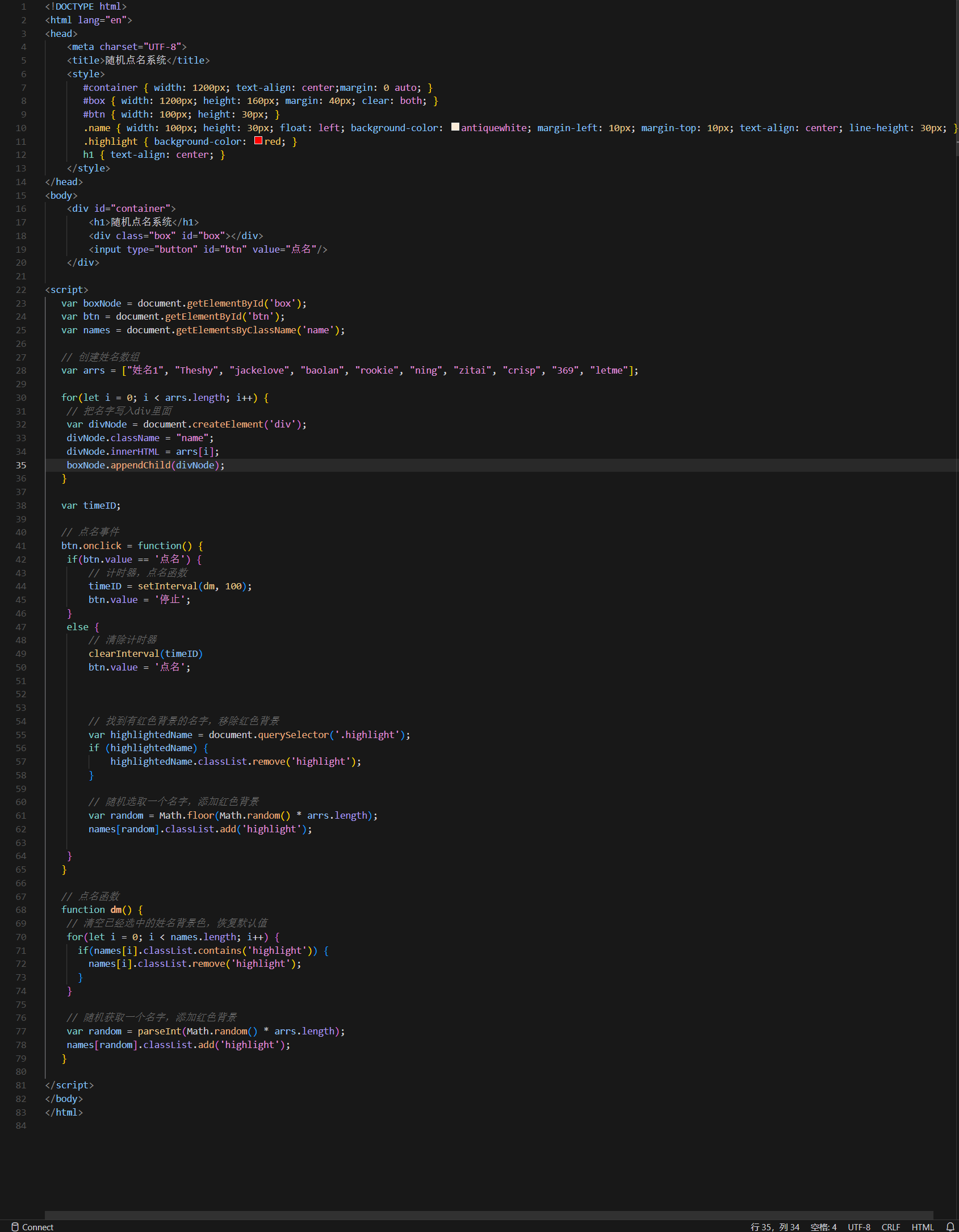Click line number 84 in the gutter

coord(21,1125)
